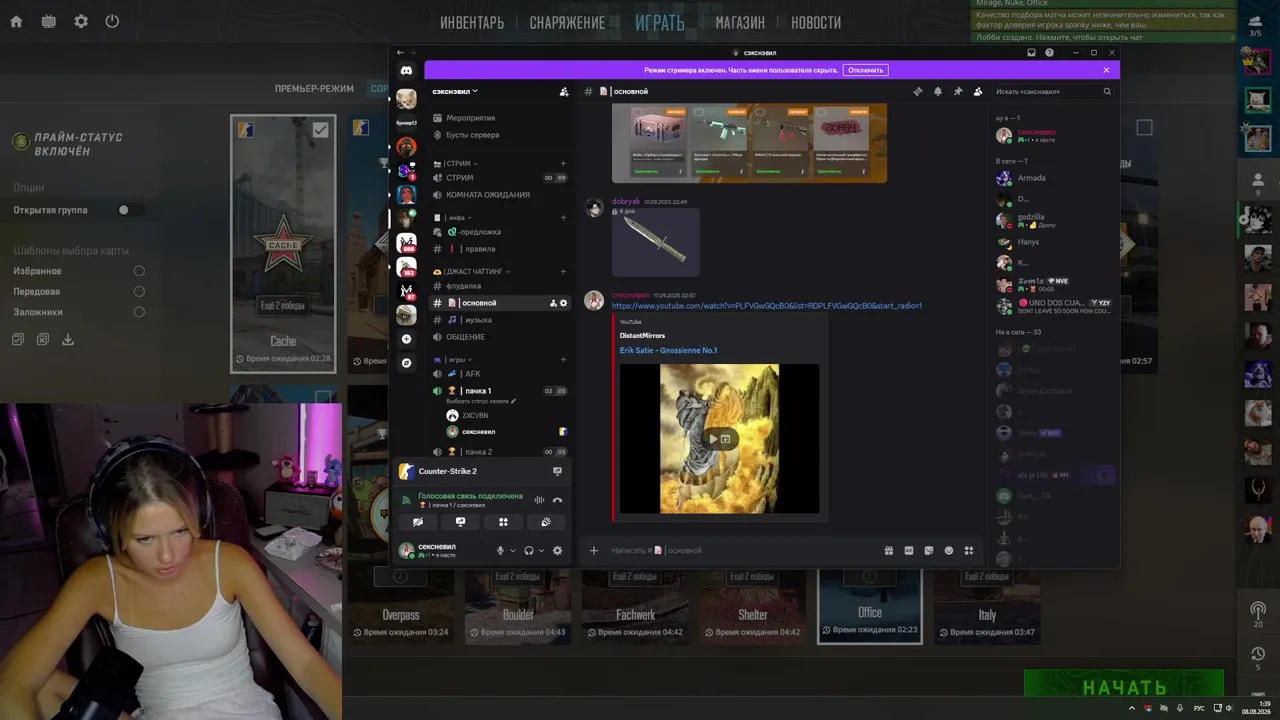Open сэксневил server dropdown menu
The width and height of the screenshot is (1280, 720).
(456, 91)
